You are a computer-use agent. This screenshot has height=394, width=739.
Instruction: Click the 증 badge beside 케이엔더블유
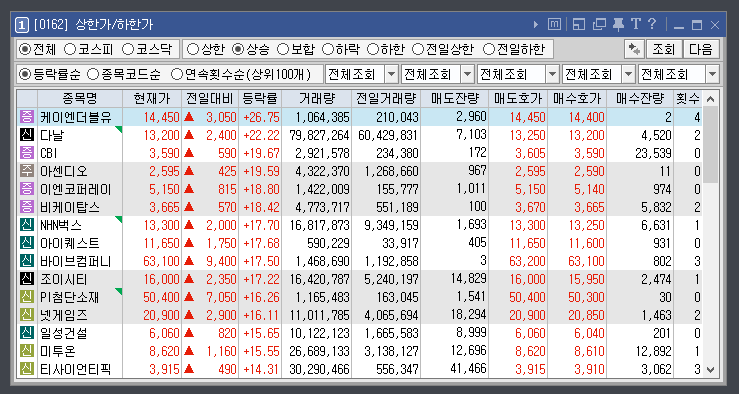coord(27,117)
